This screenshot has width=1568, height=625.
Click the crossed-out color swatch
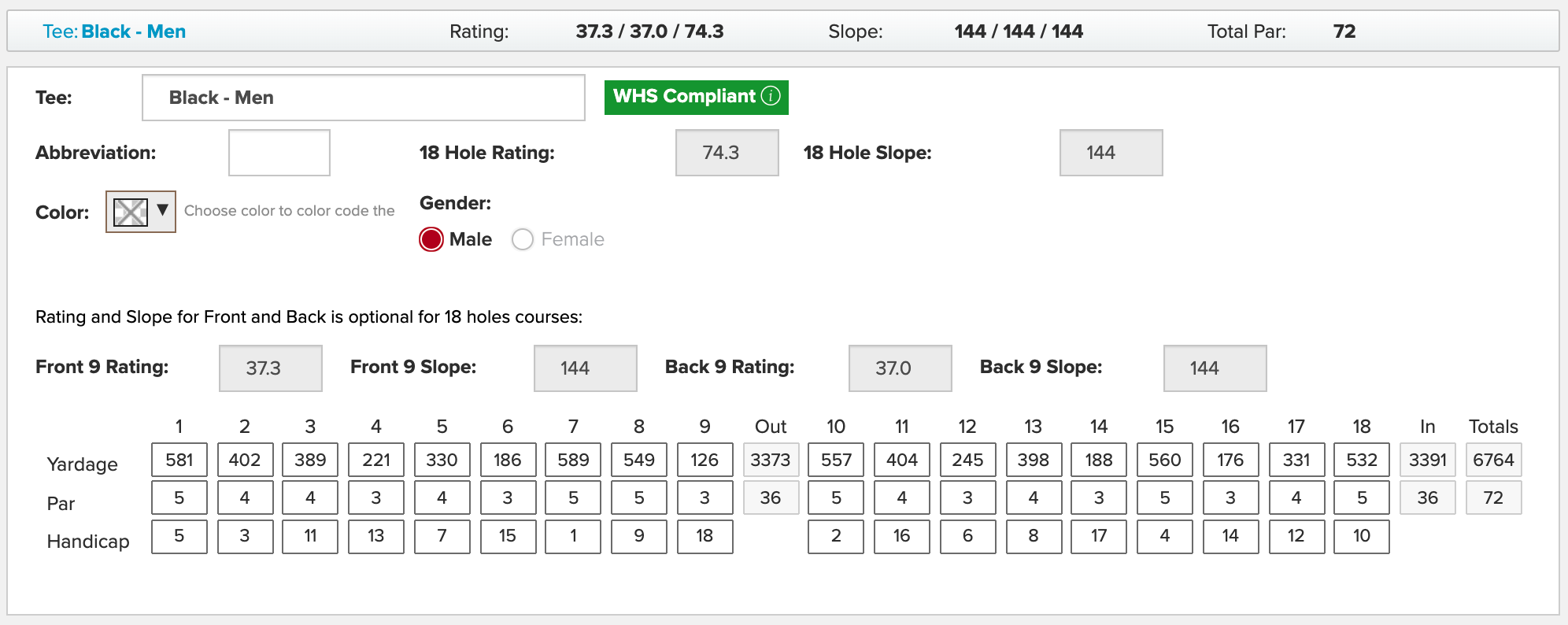(x=130, y=212)
